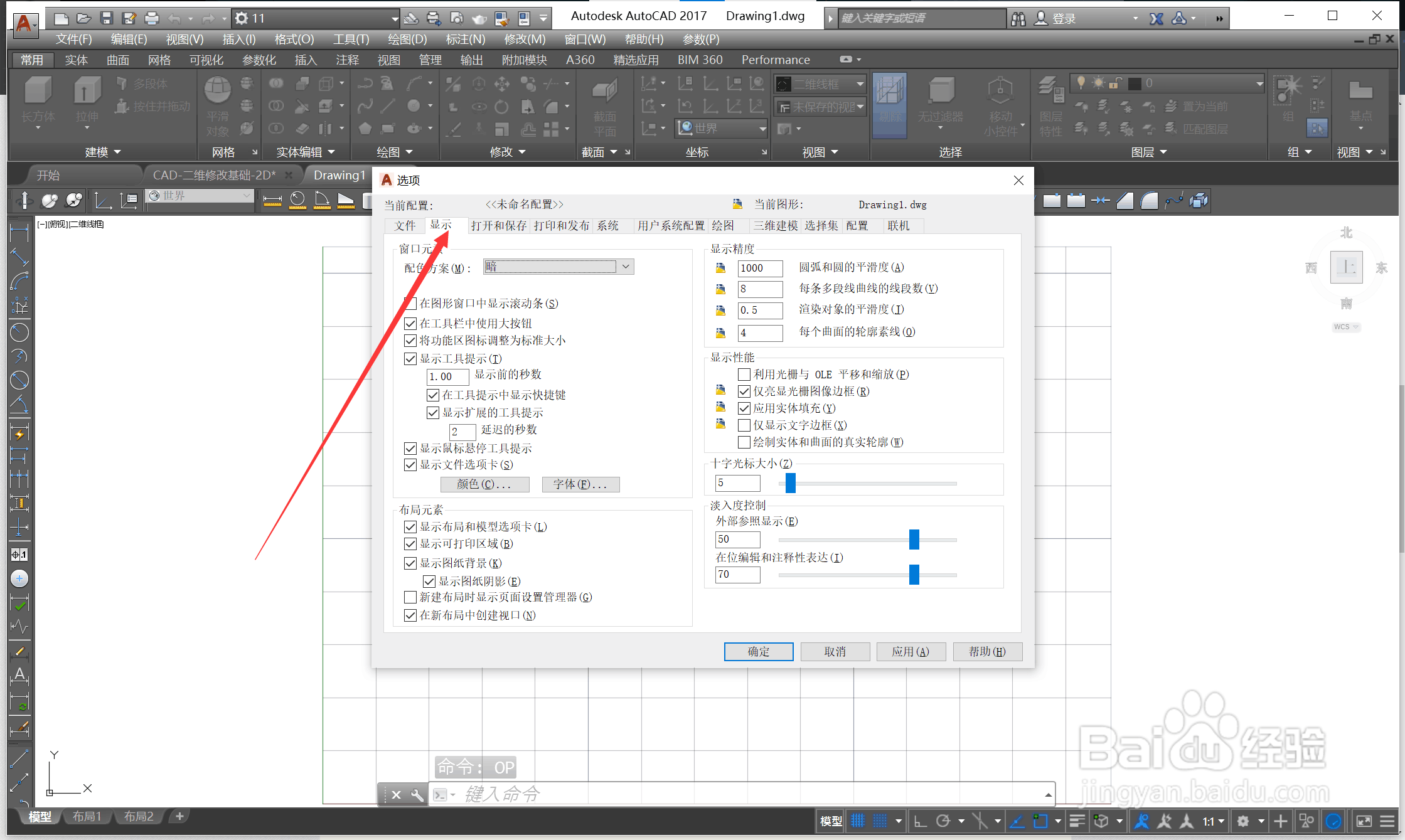The width and height of the screenshot is (1405, 840).
Task: Click the New drawing icon in quick access toolbar
Action: coord(61,18)
